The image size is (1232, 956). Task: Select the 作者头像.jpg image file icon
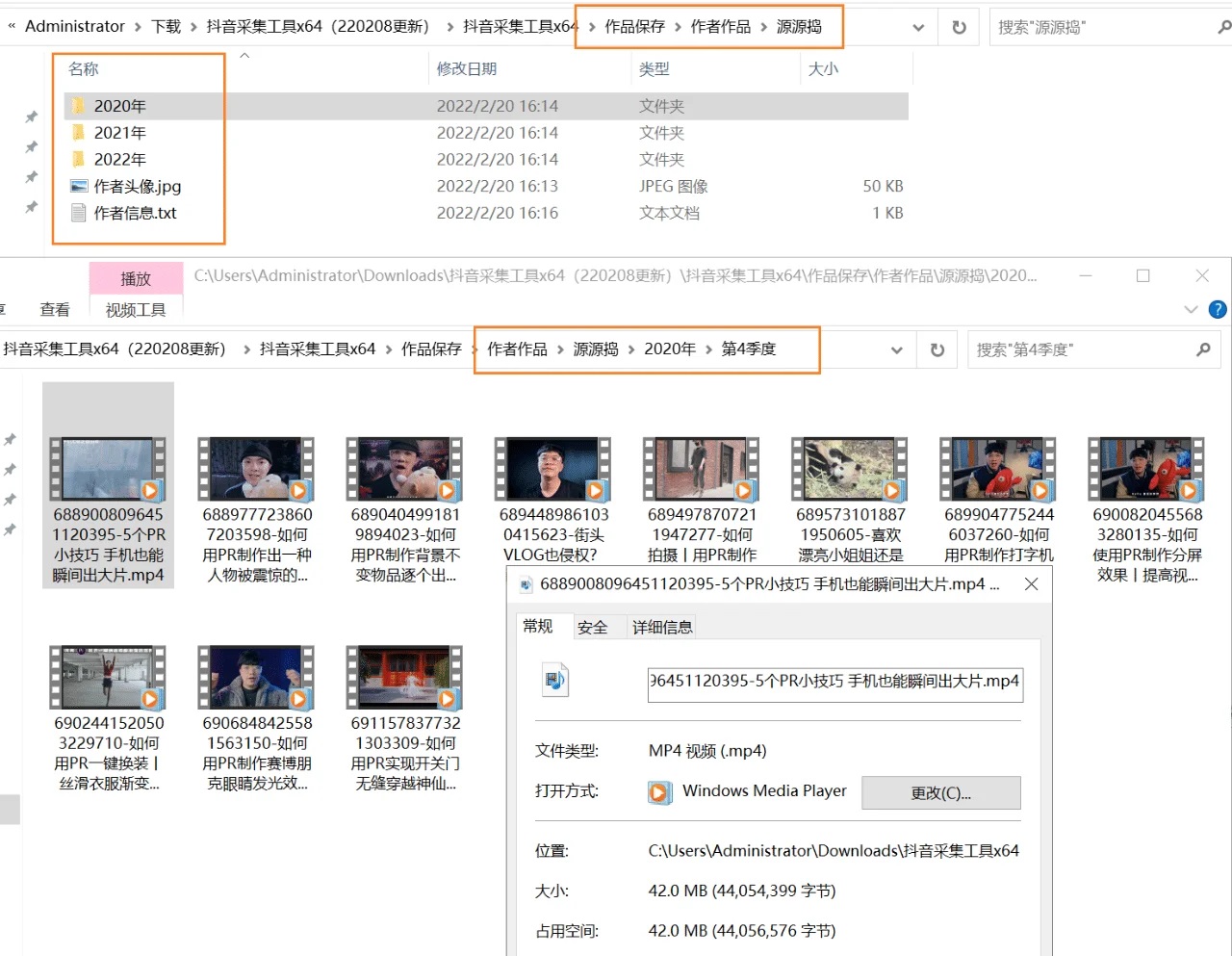(79, 187)
